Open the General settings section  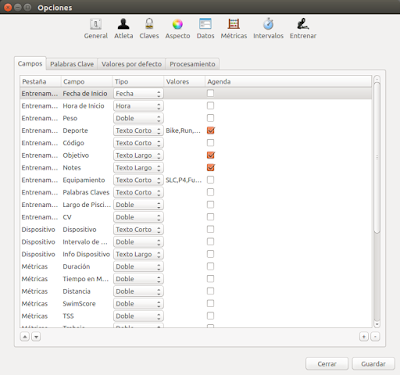pyautogui.click(x=96, y=29)
